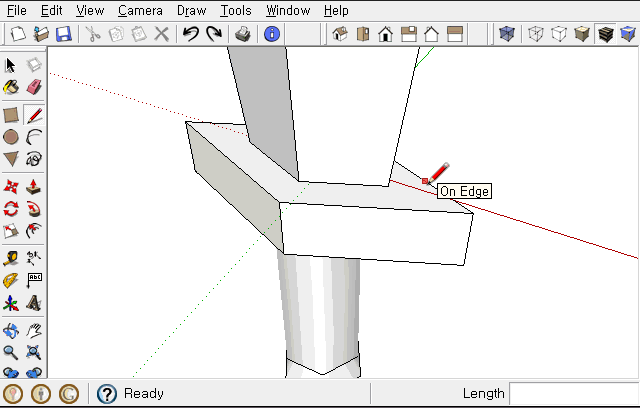Image resolution: width=640 pixels, height=408 pixels.
Task: Open the File menu
Action: (x=17, y=10)
